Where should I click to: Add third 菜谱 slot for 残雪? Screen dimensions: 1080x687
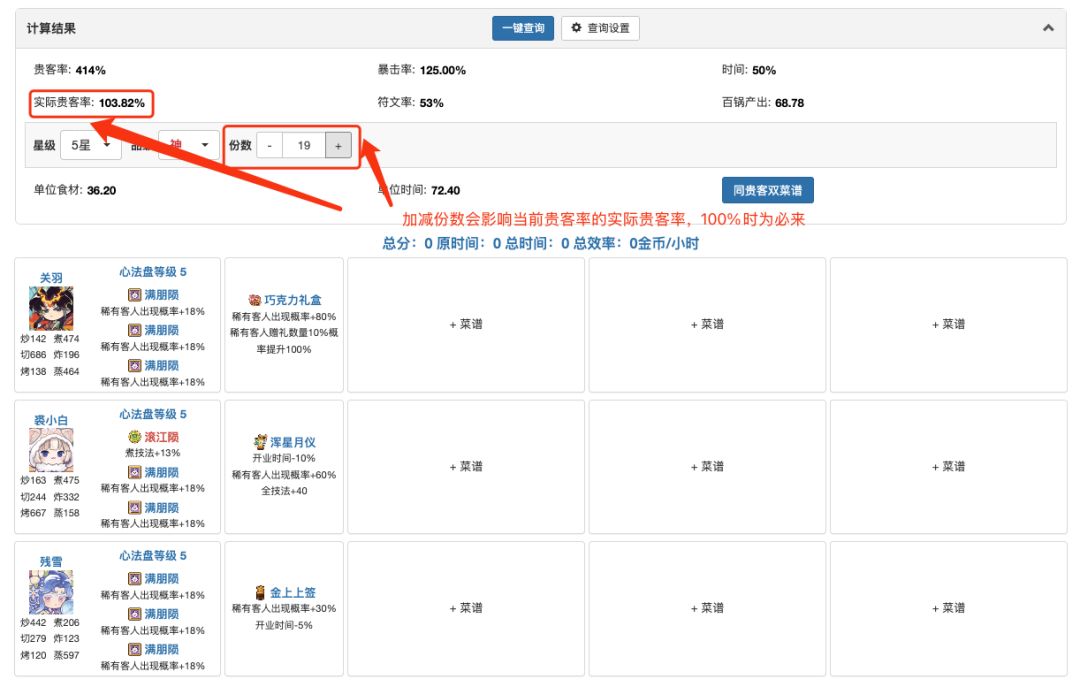[x=948, y=608]
